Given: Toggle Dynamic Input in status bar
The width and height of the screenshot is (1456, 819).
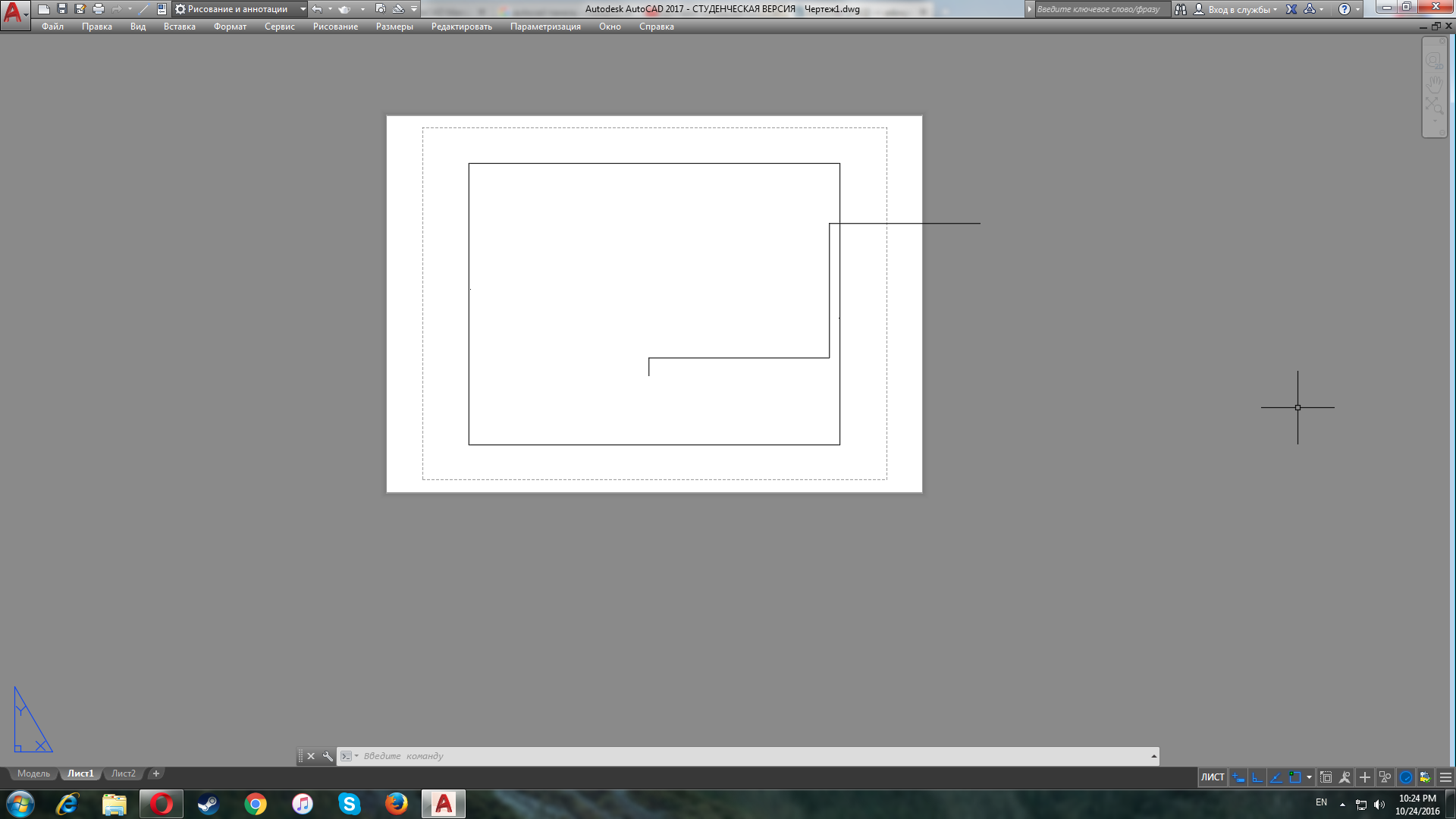Looking at the screenshot, I should pyautogui.click(x=1238, y=777).
